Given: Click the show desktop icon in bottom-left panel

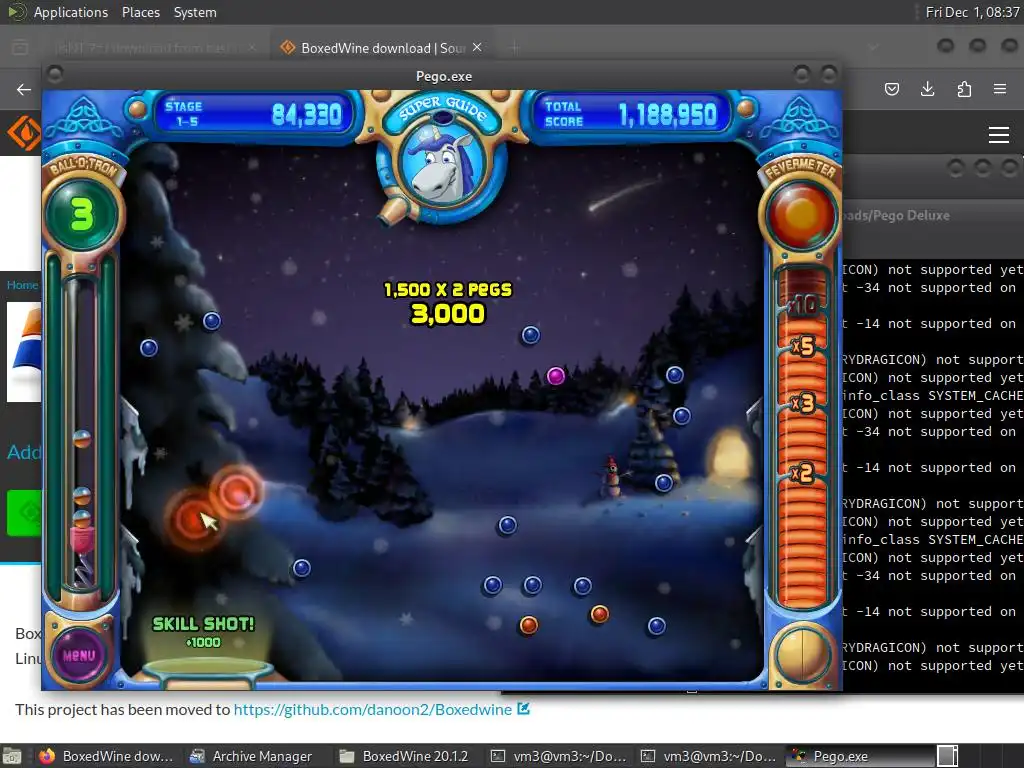Looking at the screenshot, I should [x=12, y=756].
